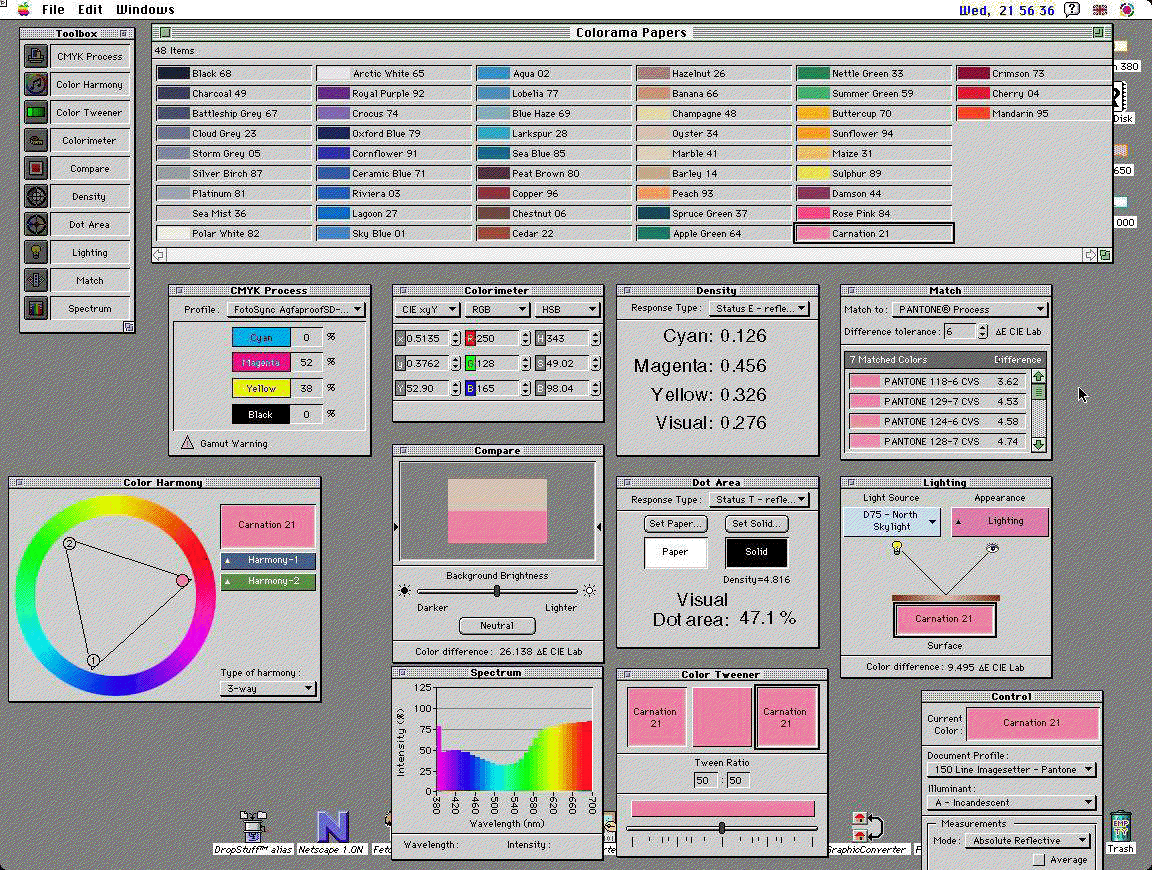The height and width of the screenshot is (870, 1152).
Task: Select PANTONE 118-6 CVS match row
Action: tap(937, 381)
